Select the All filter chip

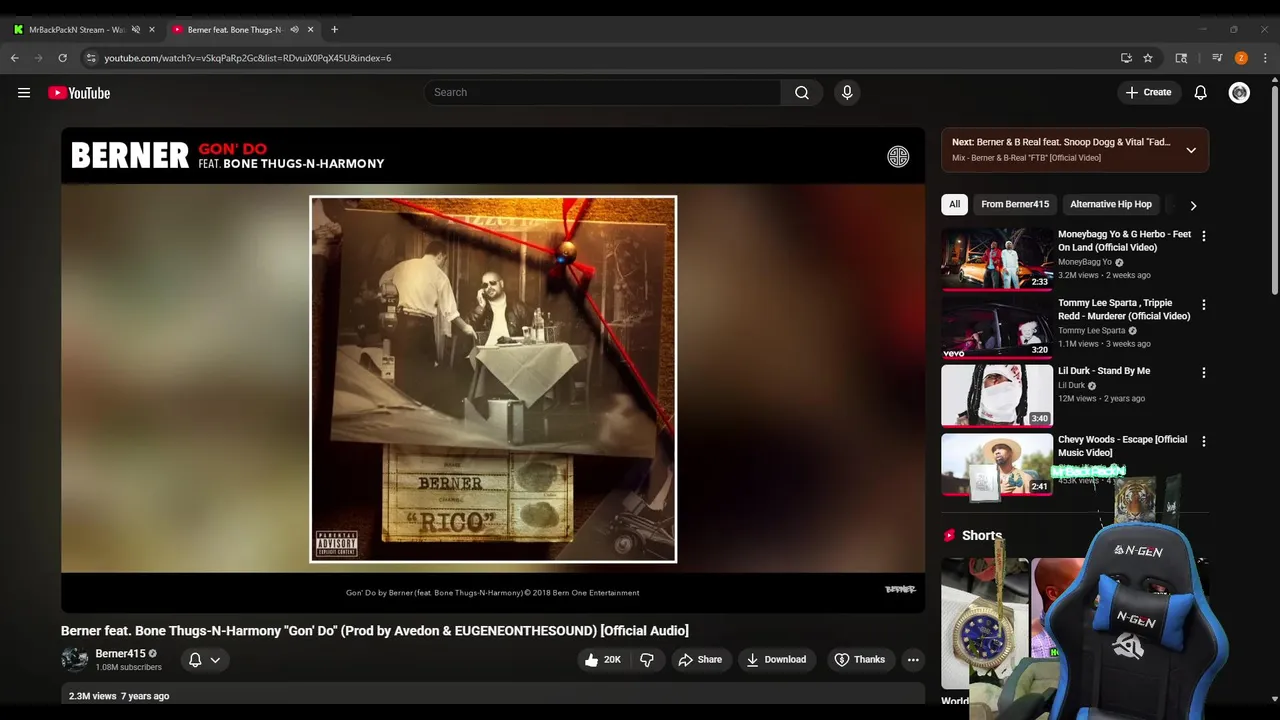point(954,205)
